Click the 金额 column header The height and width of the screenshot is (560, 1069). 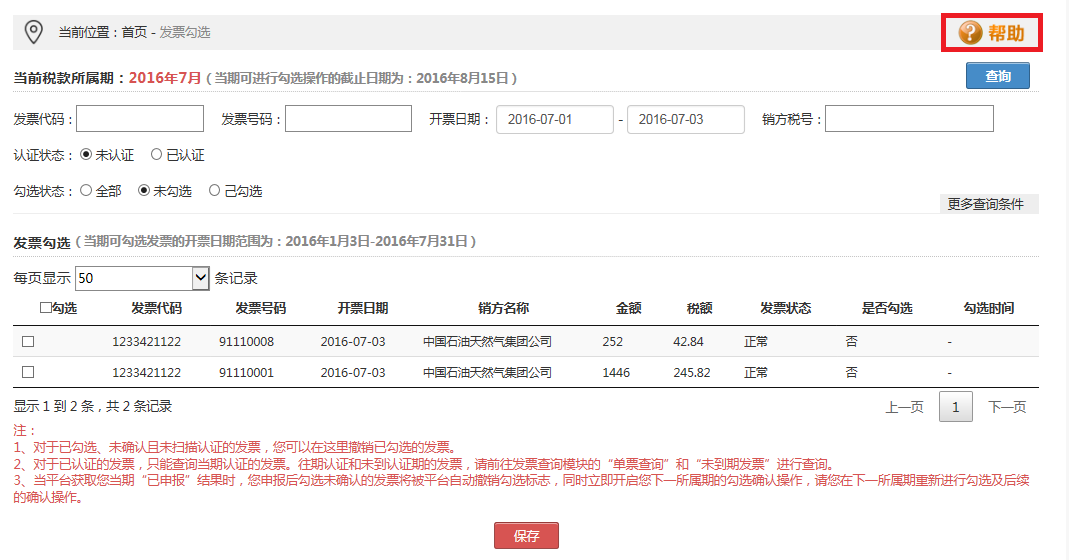629,308
